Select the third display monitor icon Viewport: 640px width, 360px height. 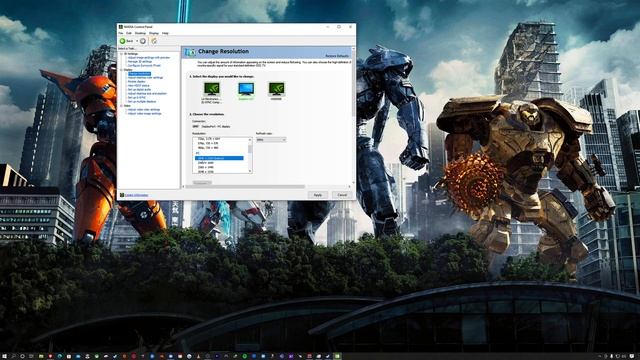pos(276,89)
